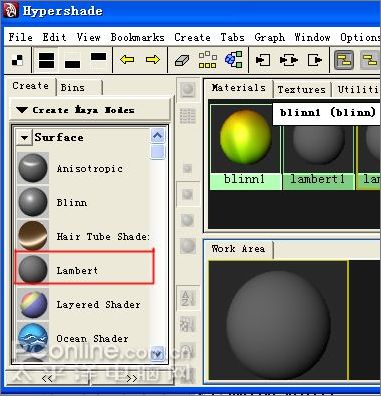The height and width of the screenshot is (396, 381).
Task: Create a Hair Tube Shader from its icon
Action: coord(33,236)
